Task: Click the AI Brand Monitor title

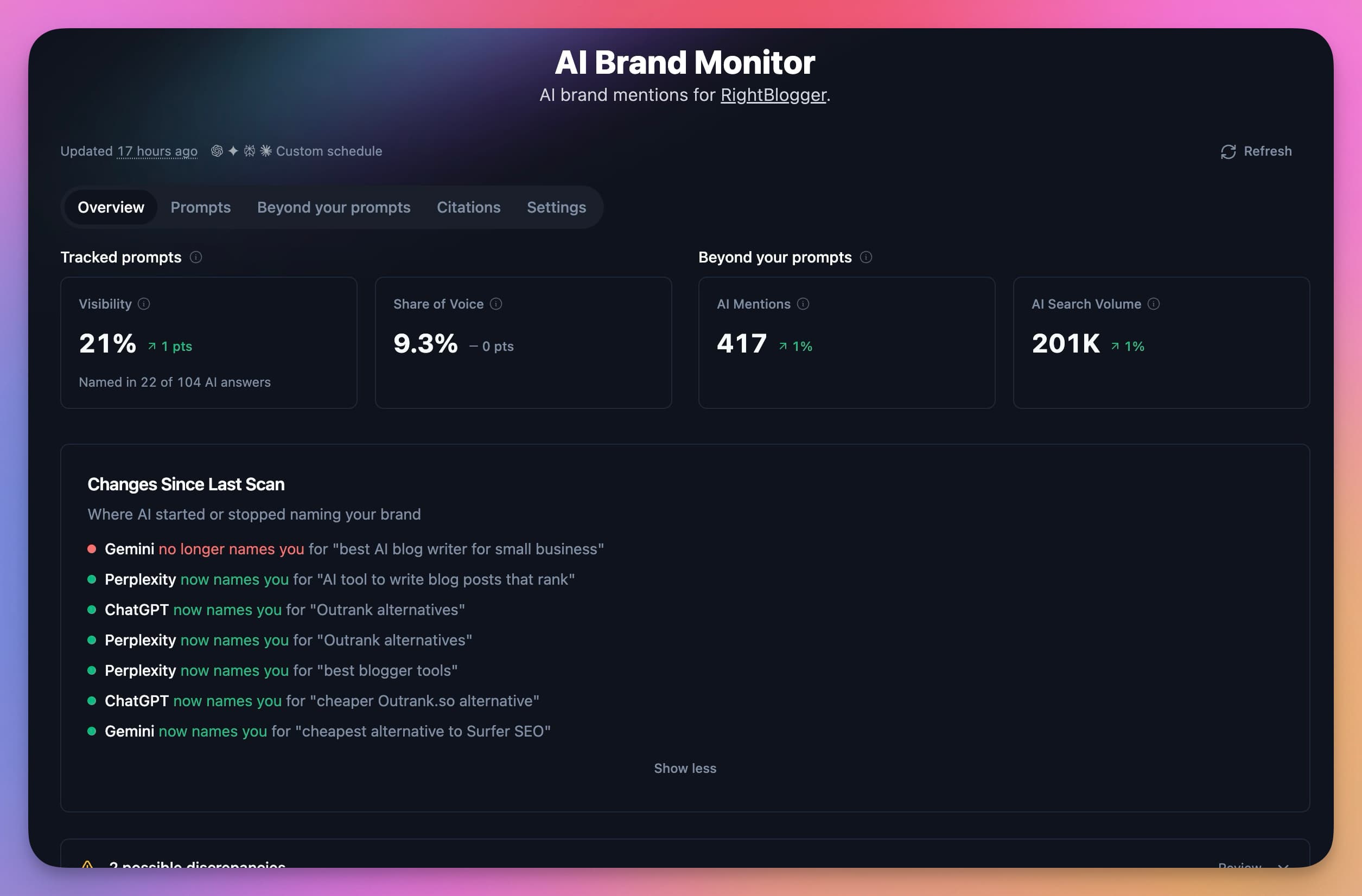Action: click(x=684, y=62)
